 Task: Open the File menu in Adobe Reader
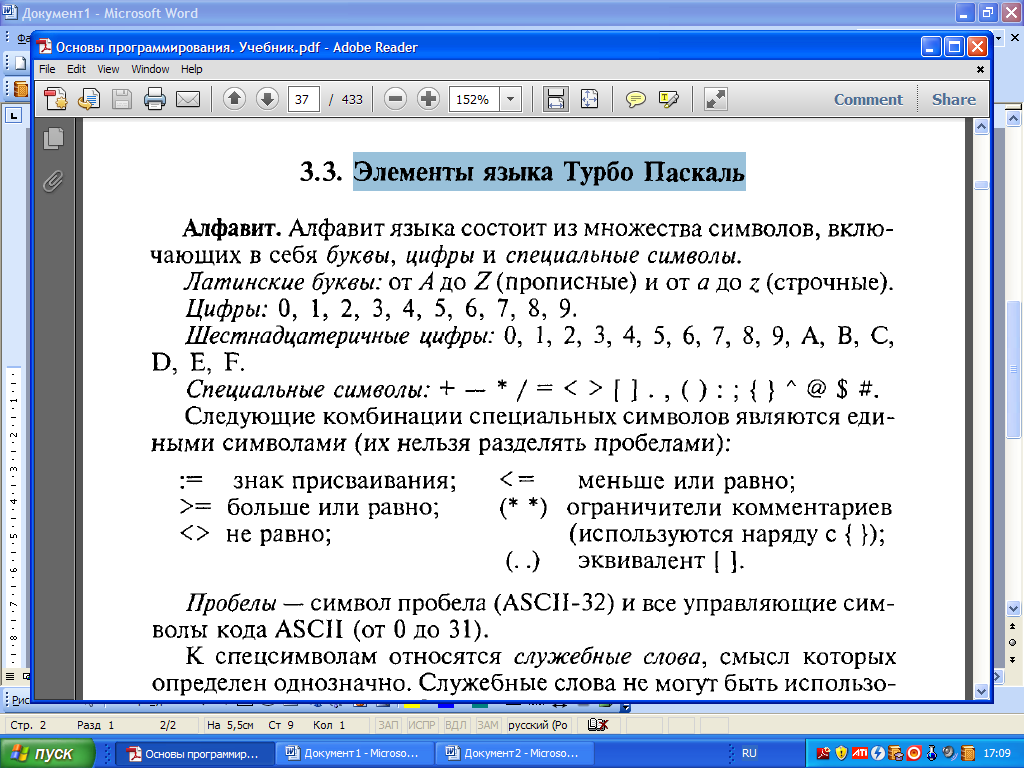click(47, 69)
